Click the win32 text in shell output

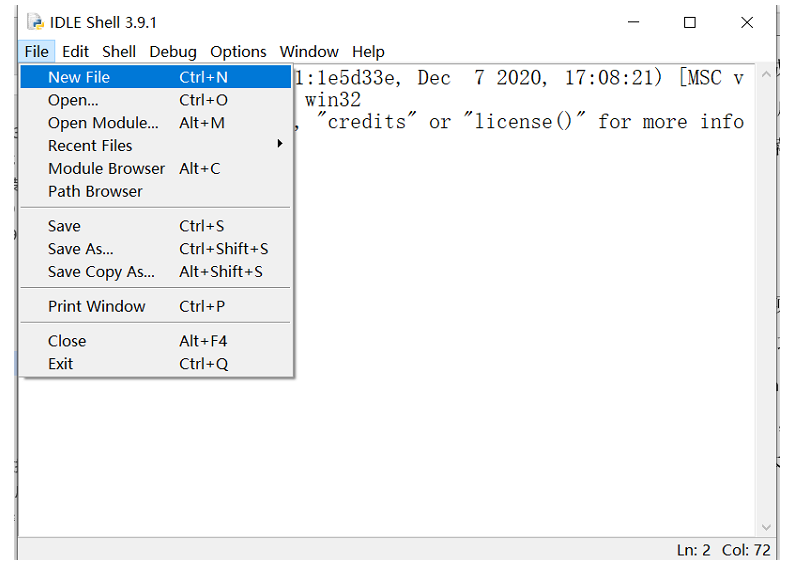click(x=333, y=100)
